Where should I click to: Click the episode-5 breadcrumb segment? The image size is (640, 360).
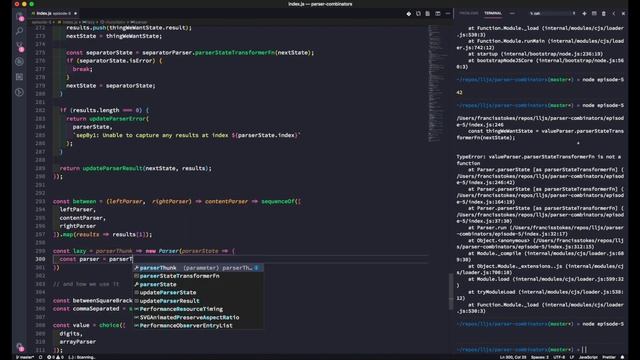pyautogui.click(x=41, y=22)
